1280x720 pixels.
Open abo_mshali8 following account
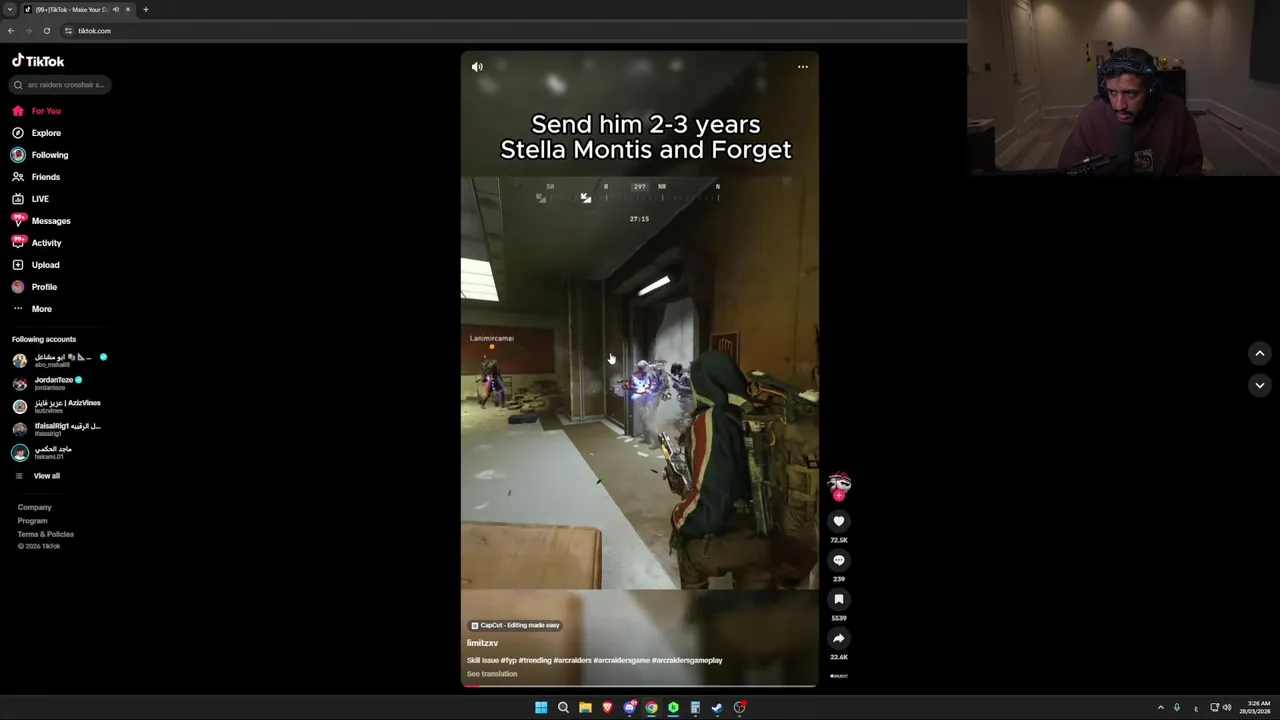[x=60, y=360]
